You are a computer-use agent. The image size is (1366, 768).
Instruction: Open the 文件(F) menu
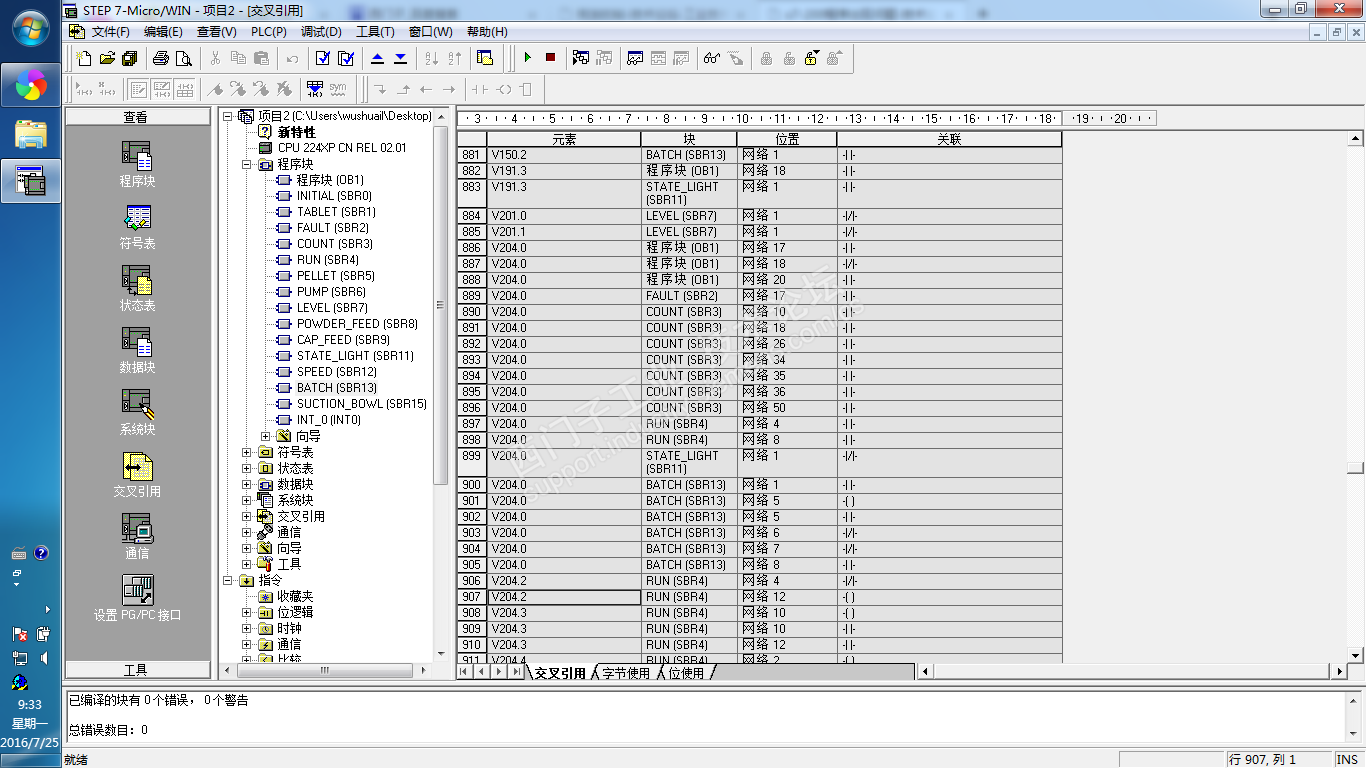tap(111, 32)
